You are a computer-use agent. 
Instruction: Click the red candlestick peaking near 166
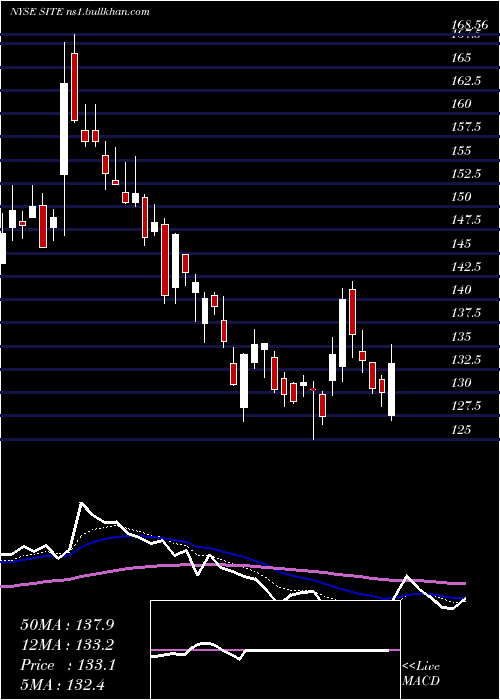click(x=74, y=87)
